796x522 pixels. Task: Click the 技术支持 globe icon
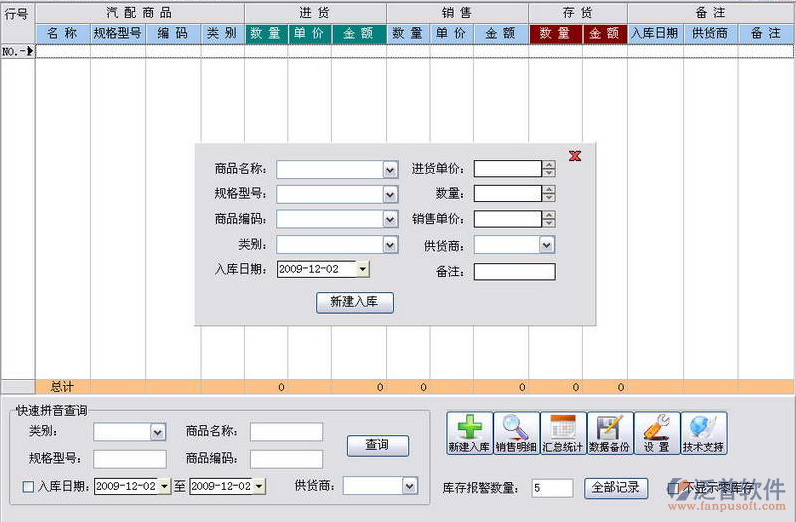pos(704,432)
